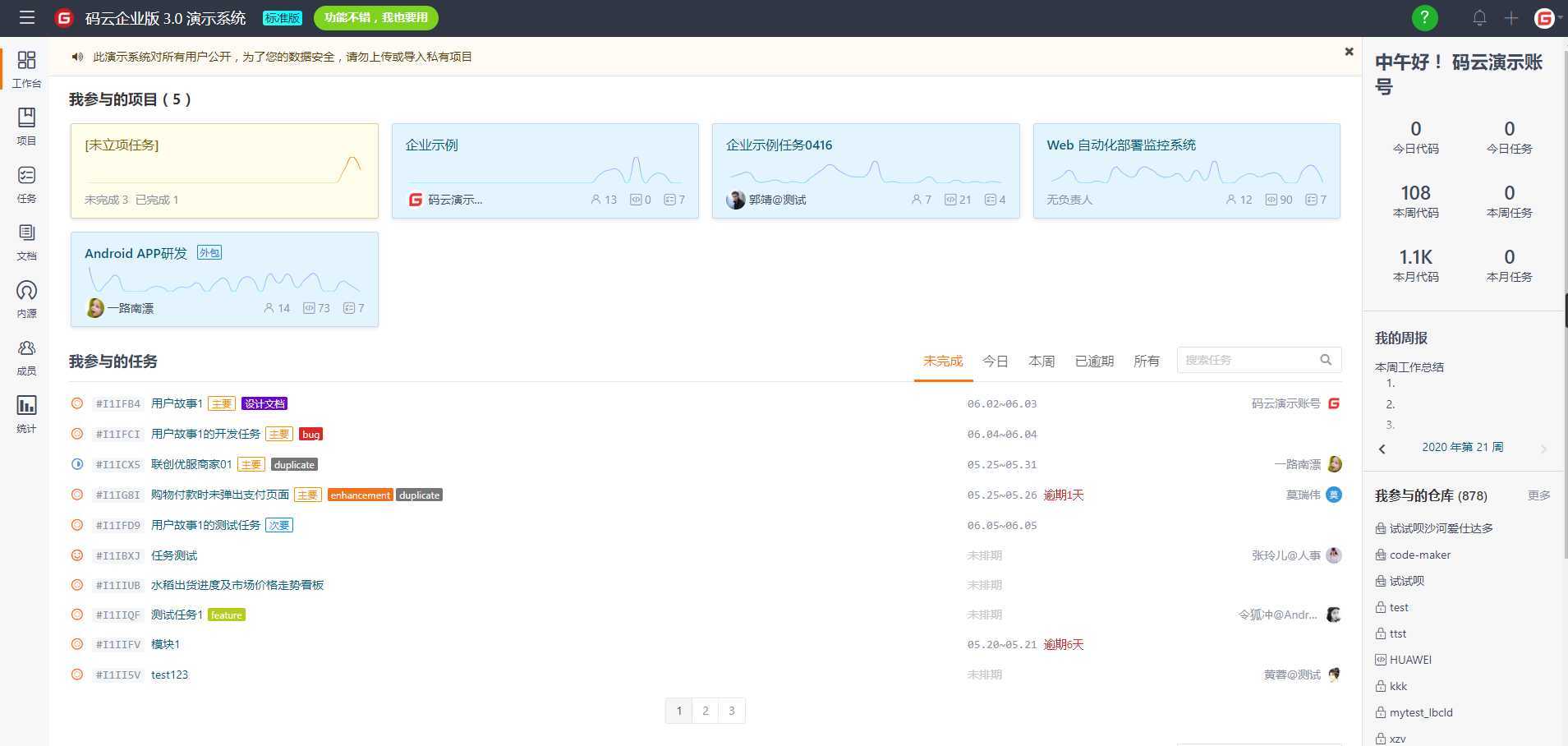The width and height of the screenshot is (1568, 746).
Task: Switch to 今日 tasks tab
Action: (x=996, y=361)
